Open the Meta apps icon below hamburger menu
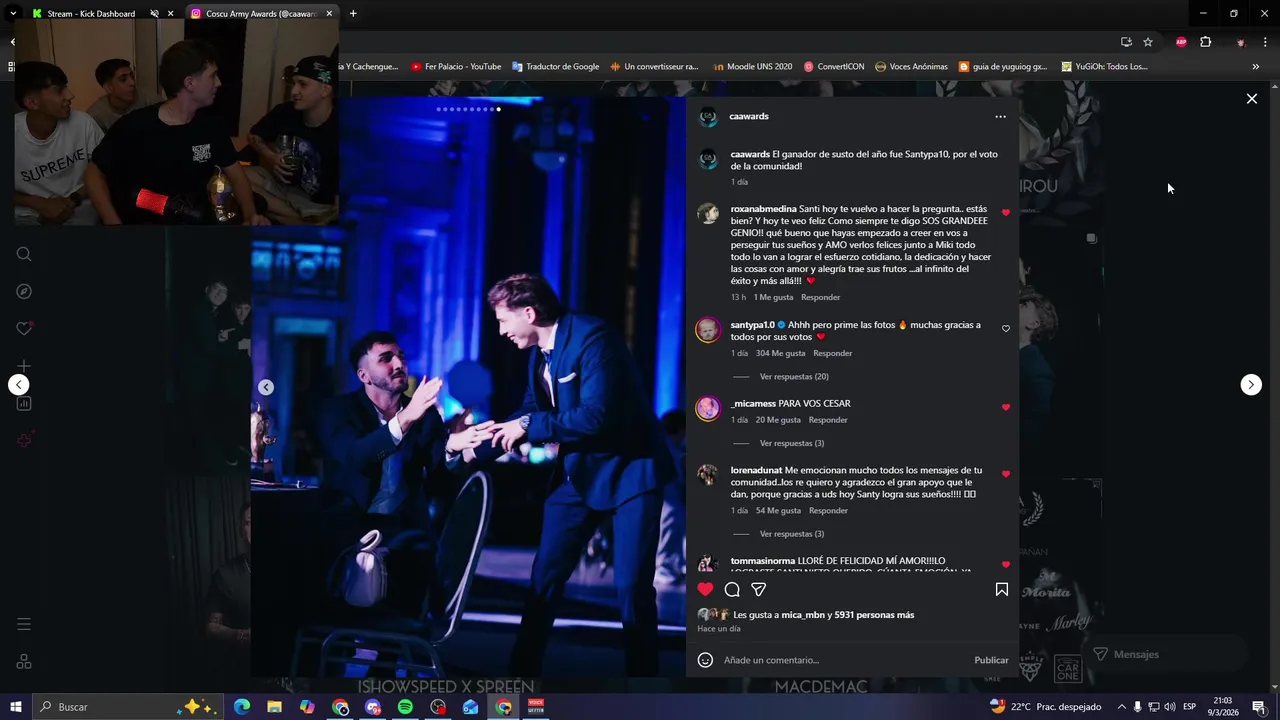 tap(24, 661)
